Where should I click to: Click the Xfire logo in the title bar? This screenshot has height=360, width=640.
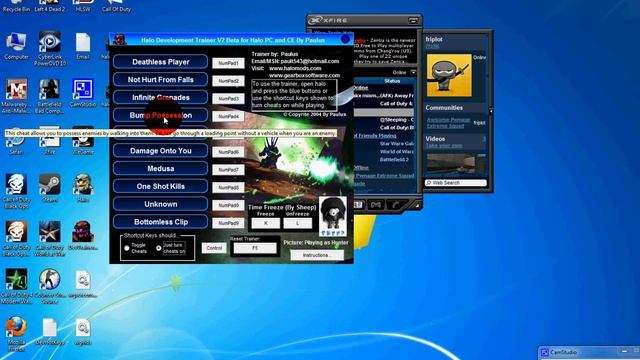point(328,20)
